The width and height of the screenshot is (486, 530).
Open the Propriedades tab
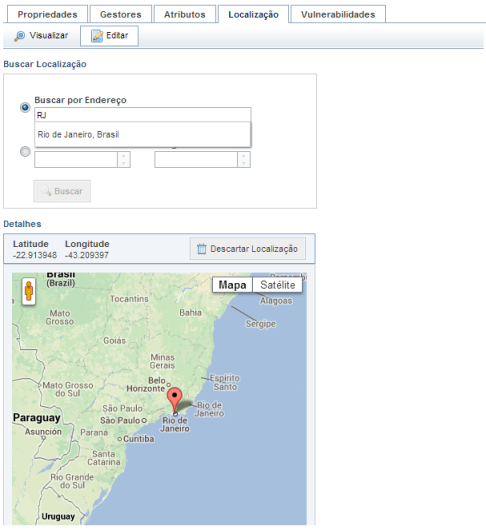pyautogui.click(x=47, y=15)
